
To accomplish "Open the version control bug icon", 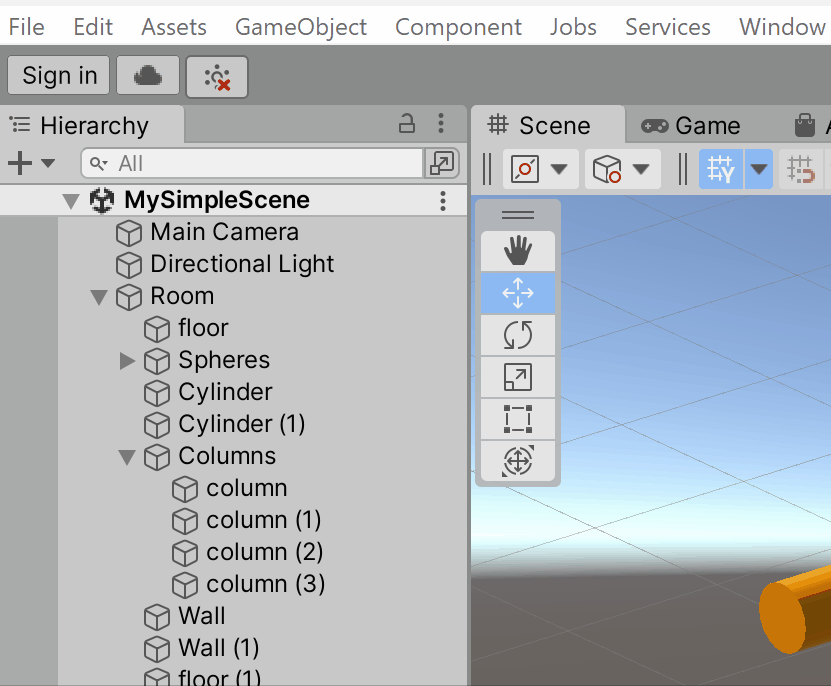I will click(x=217, y=77).
